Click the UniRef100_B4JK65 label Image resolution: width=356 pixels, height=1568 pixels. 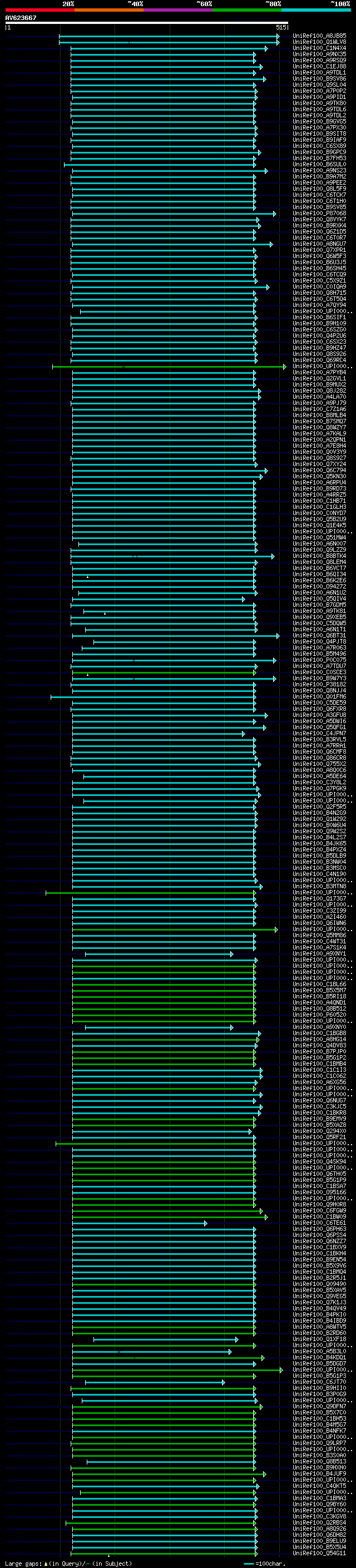click(319, 844)
